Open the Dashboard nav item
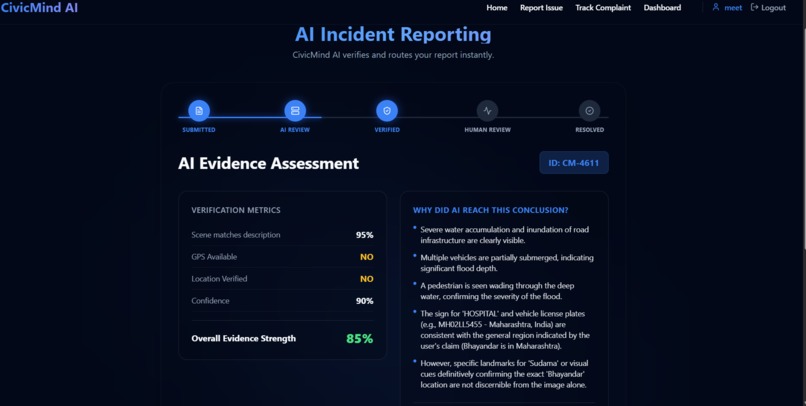 (662, 8)
